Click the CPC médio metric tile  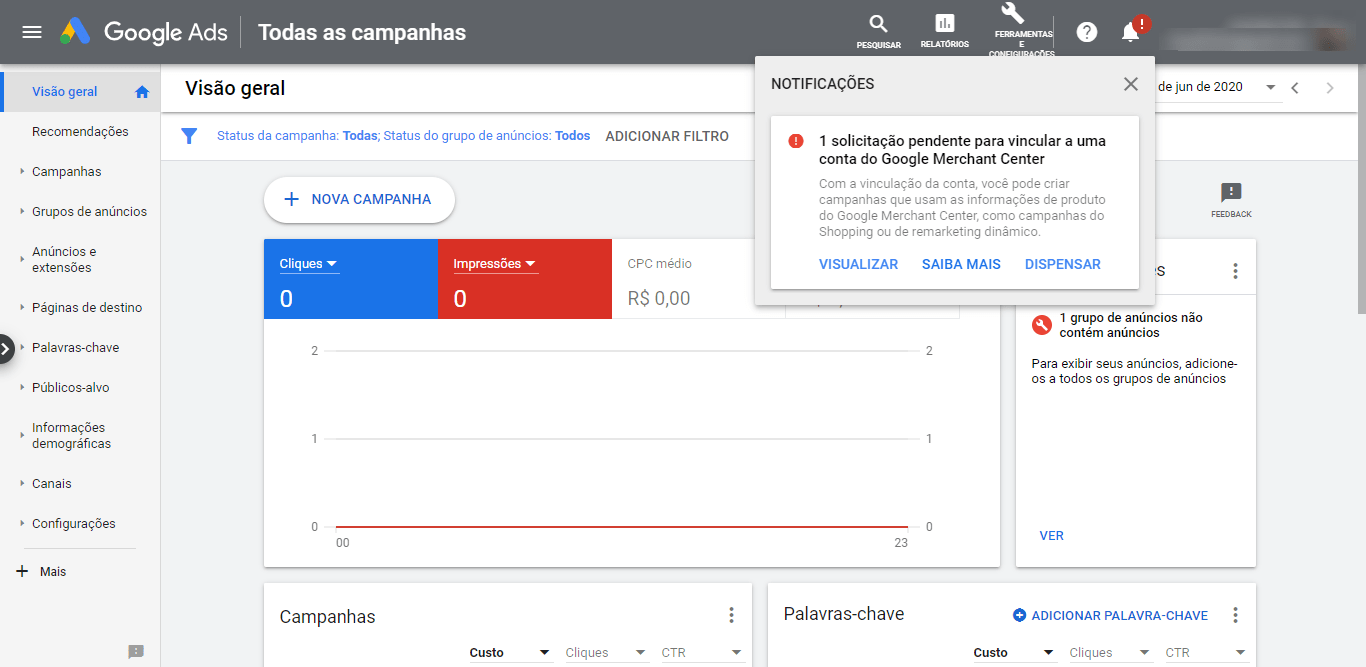pos(698,279)
